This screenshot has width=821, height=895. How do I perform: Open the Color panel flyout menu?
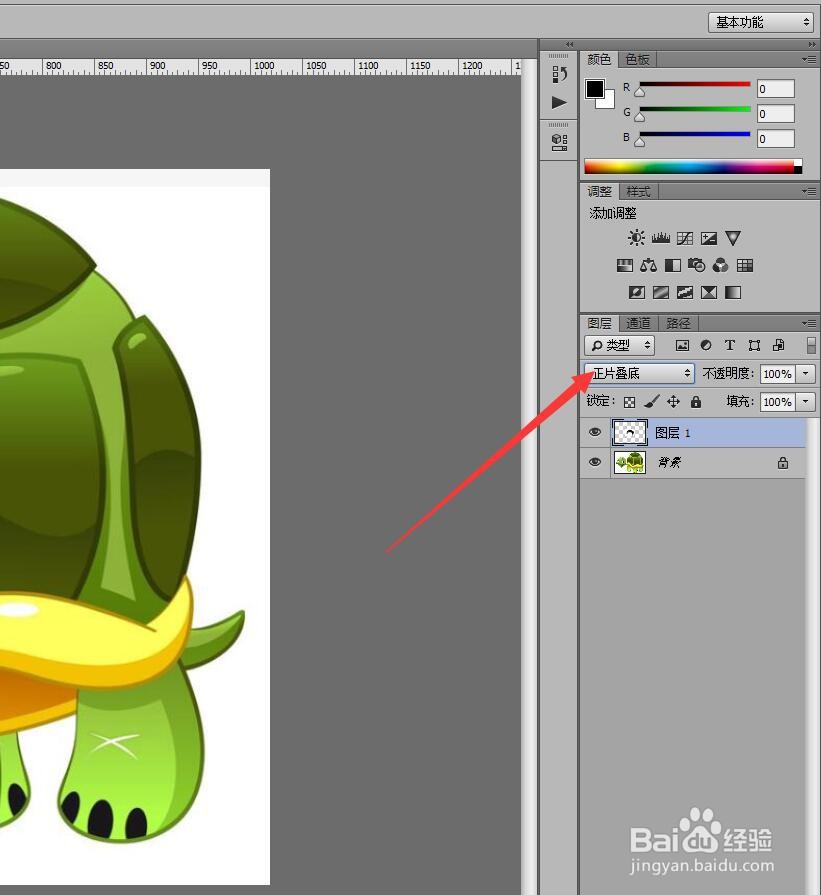[809, 59]
